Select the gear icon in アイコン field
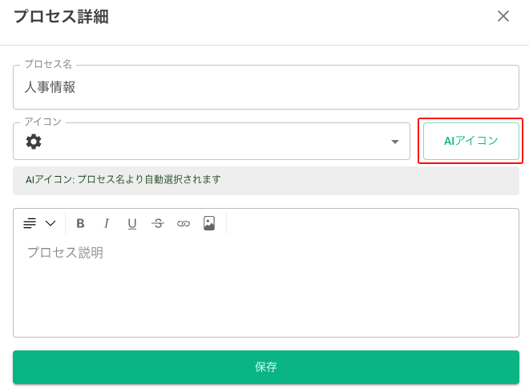This screenshot has width=529, height=392. (33, 142)
